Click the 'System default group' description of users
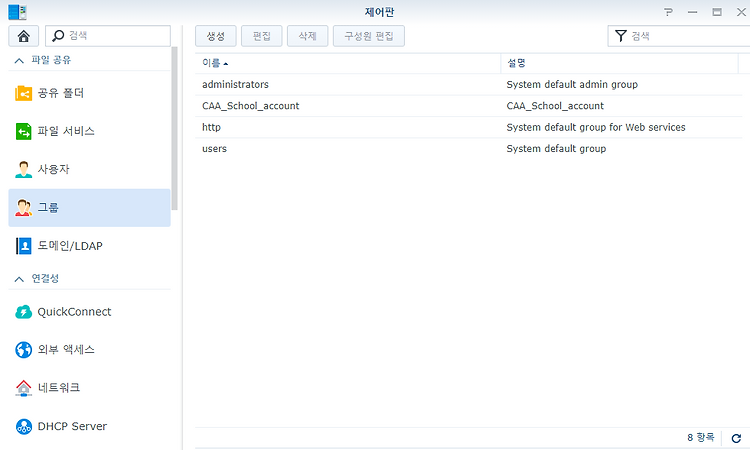This screenshot has width=750, height=450. pyautogui.click(x=556, y=149)
